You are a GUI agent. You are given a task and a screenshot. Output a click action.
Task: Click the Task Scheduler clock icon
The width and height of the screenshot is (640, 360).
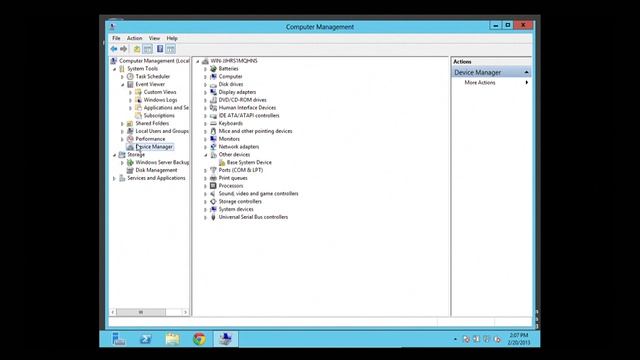pos(130,76)
